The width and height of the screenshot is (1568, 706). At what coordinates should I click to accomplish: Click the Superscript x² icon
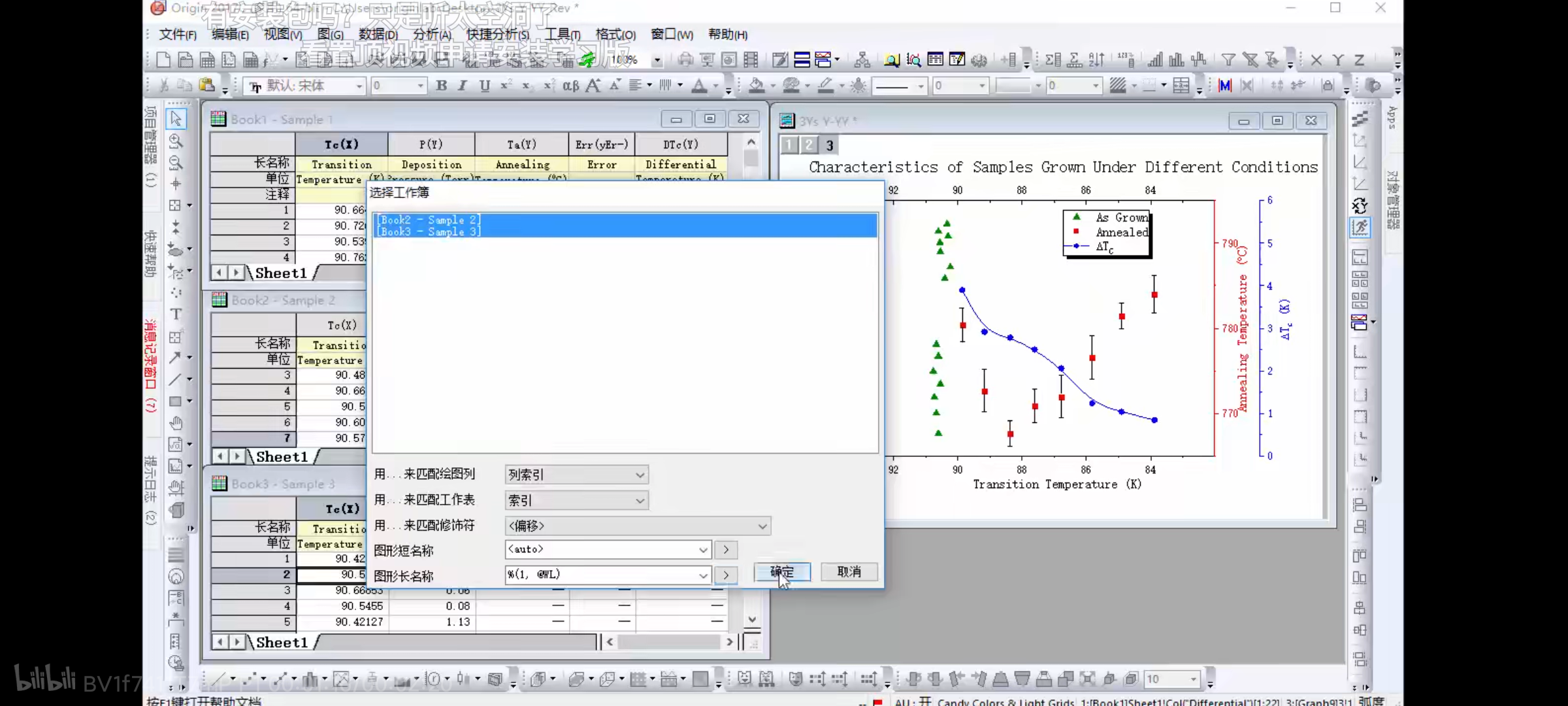tap(506, 86)
